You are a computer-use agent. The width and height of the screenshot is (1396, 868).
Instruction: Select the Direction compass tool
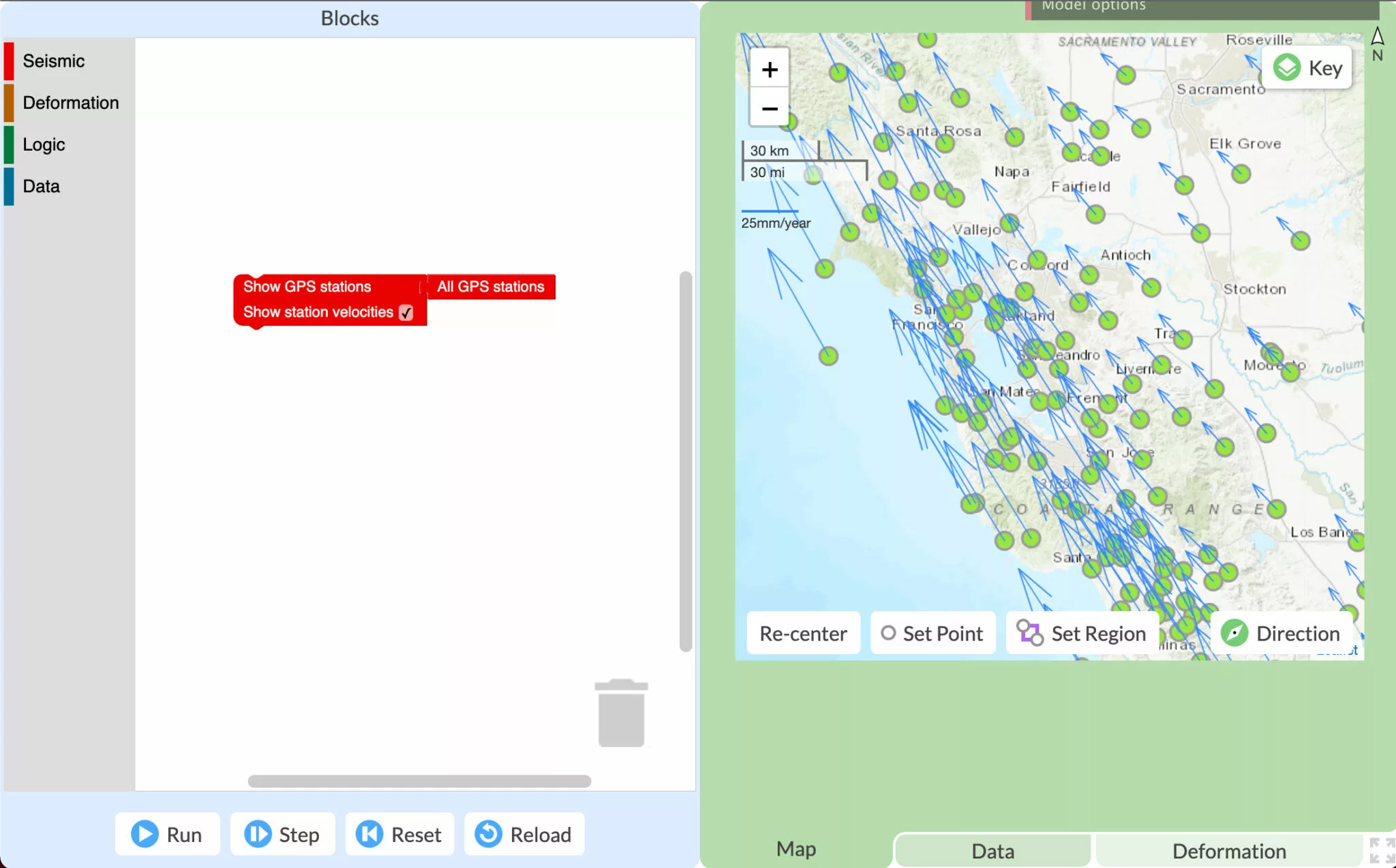[1281, 633]
